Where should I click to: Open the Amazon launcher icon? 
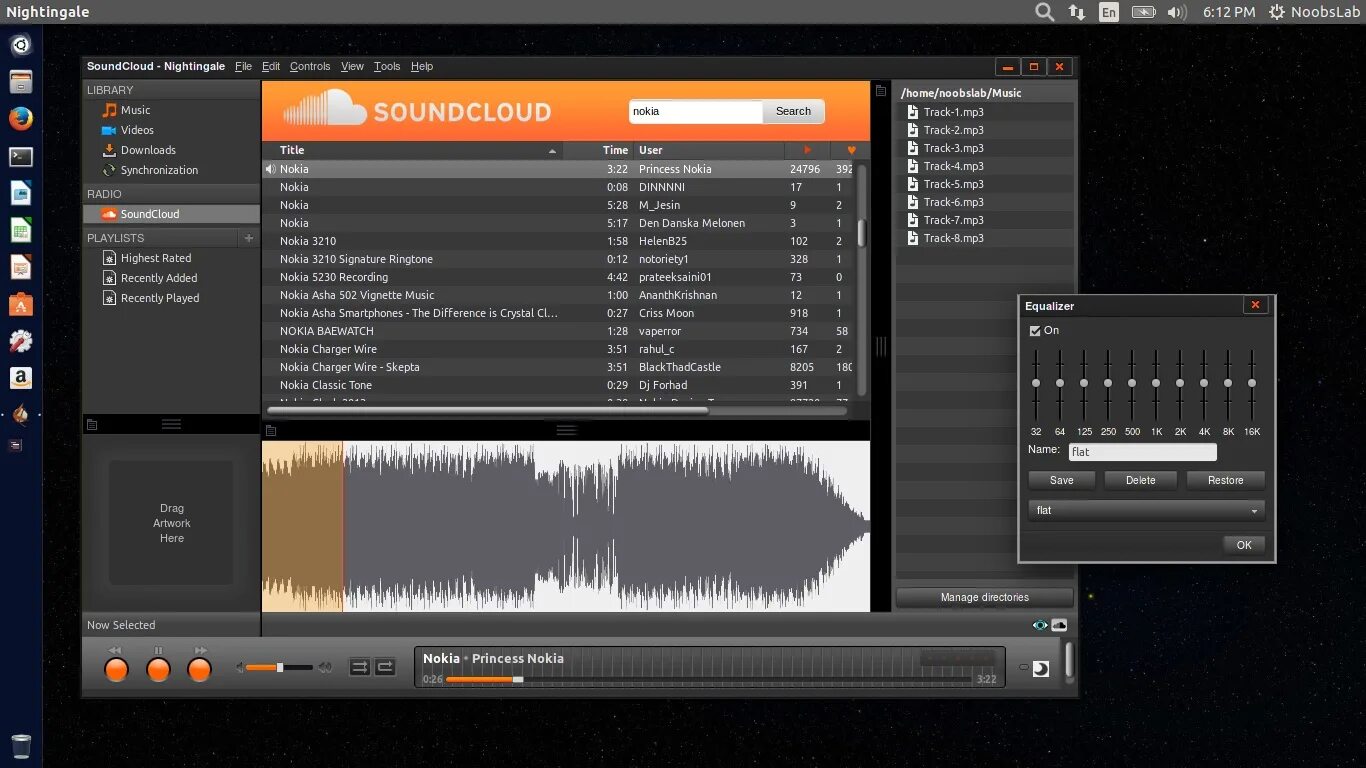coord(21,378)
